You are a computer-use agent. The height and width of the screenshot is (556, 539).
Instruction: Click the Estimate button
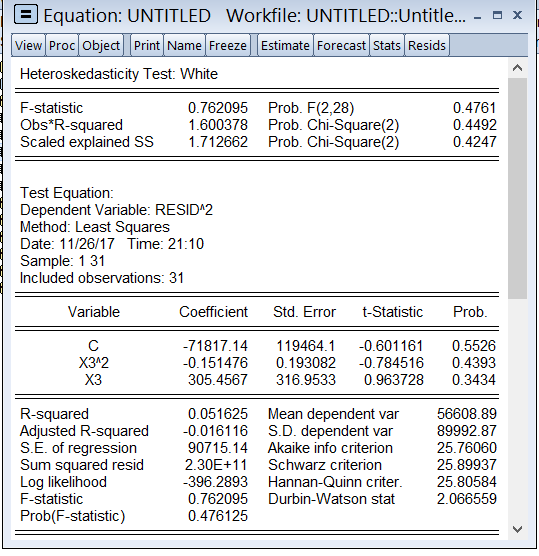point(285,45)
